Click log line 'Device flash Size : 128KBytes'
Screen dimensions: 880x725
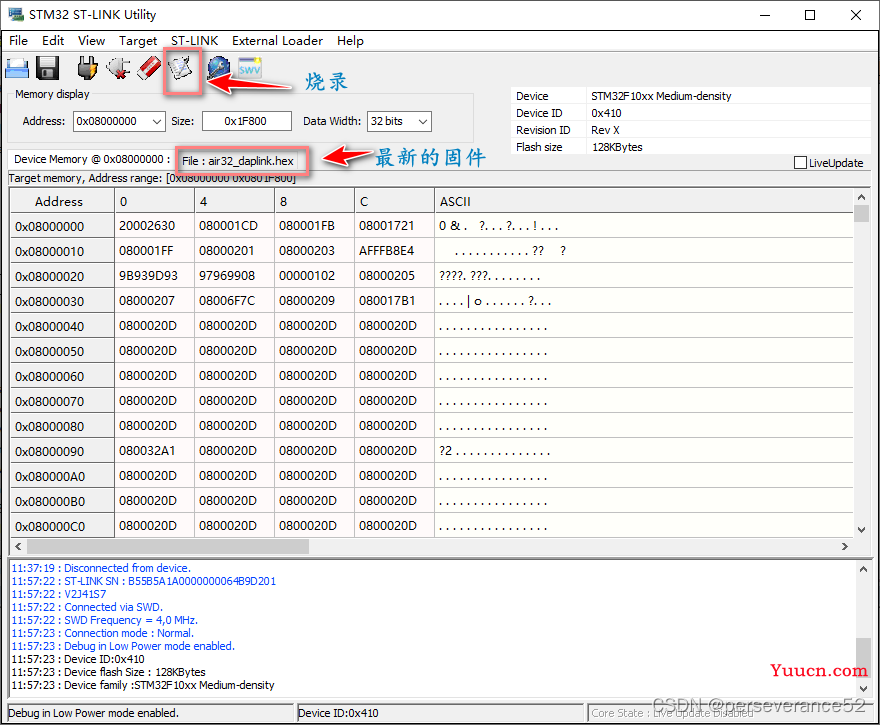[x=108, y=672]
